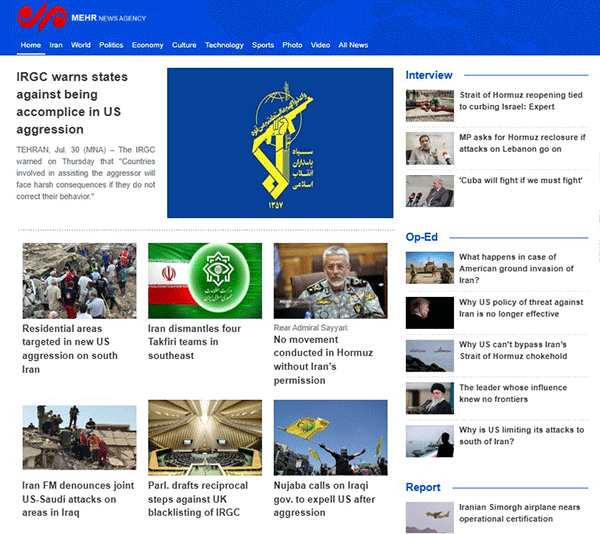This screenshot has height=534, width=600.
Task: Open 'Iran FM denounces joint US-Saudi attacks' article
Action: (78, 499)
